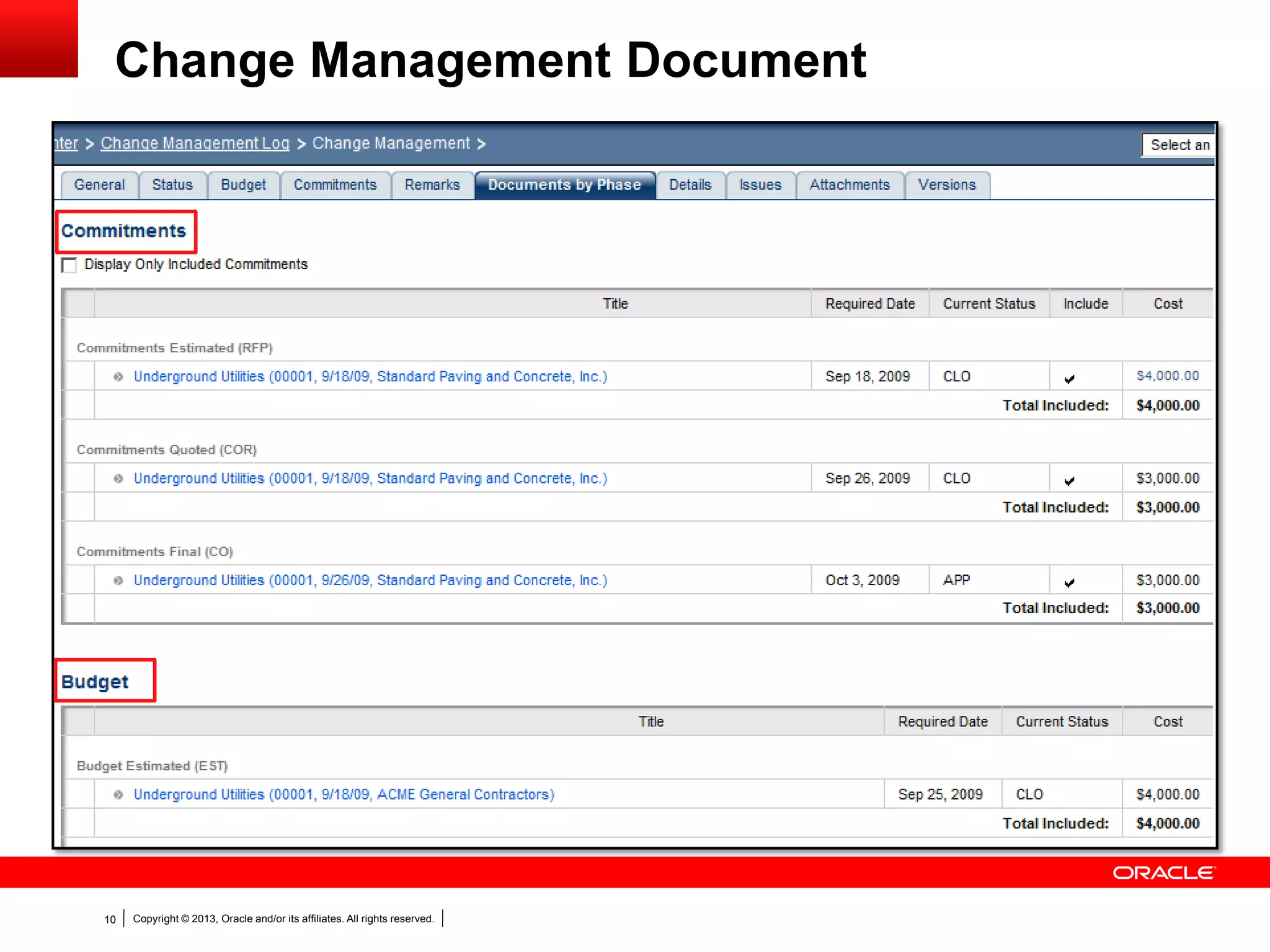
Task: Open the General tab
Action: (99, 185)
